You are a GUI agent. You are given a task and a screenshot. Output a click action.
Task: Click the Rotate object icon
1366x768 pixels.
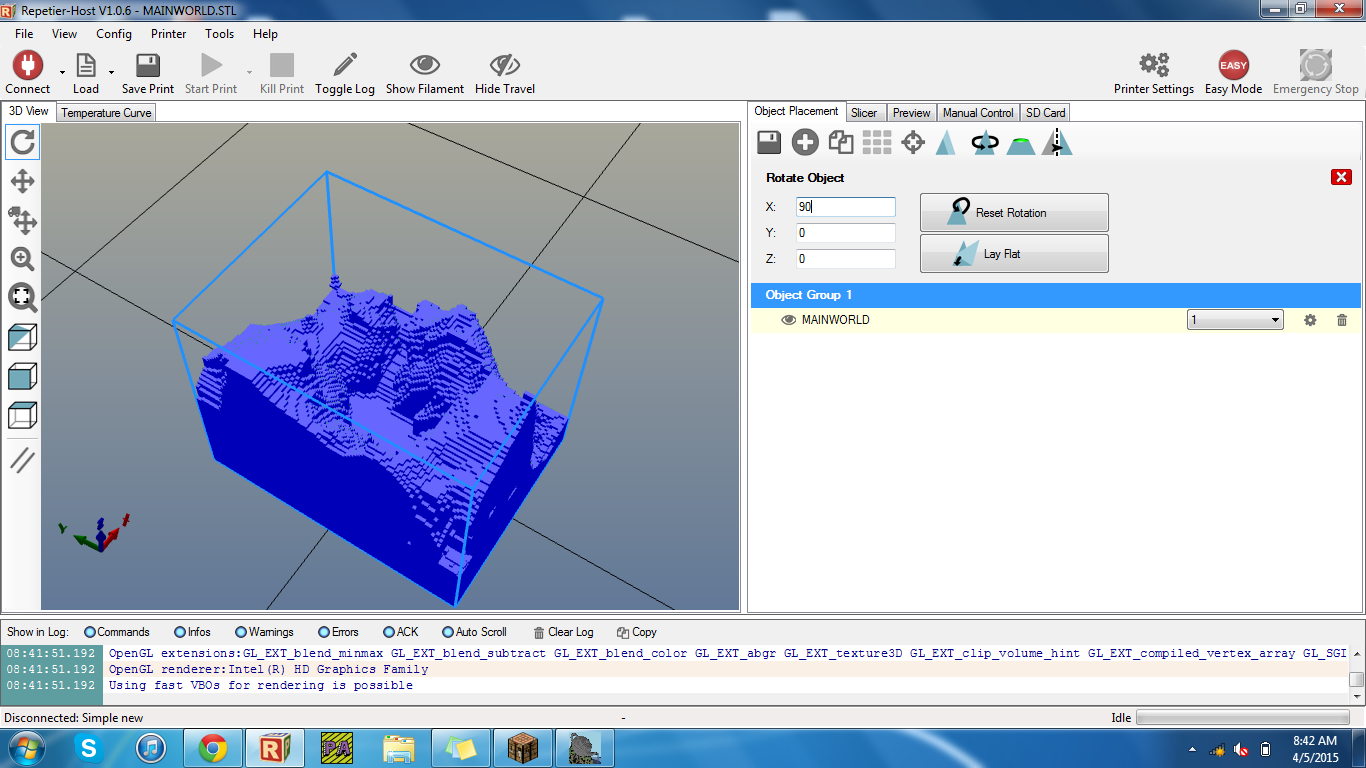pyautogui.click(x=985, y=142)
